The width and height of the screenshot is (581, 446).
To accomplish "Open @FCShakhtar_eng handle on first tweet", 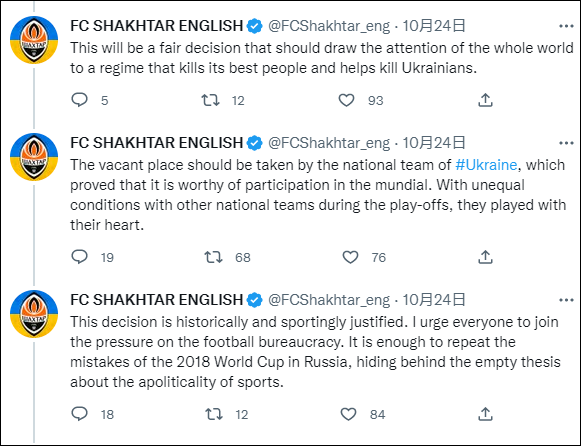I will (x=329, y=26).
